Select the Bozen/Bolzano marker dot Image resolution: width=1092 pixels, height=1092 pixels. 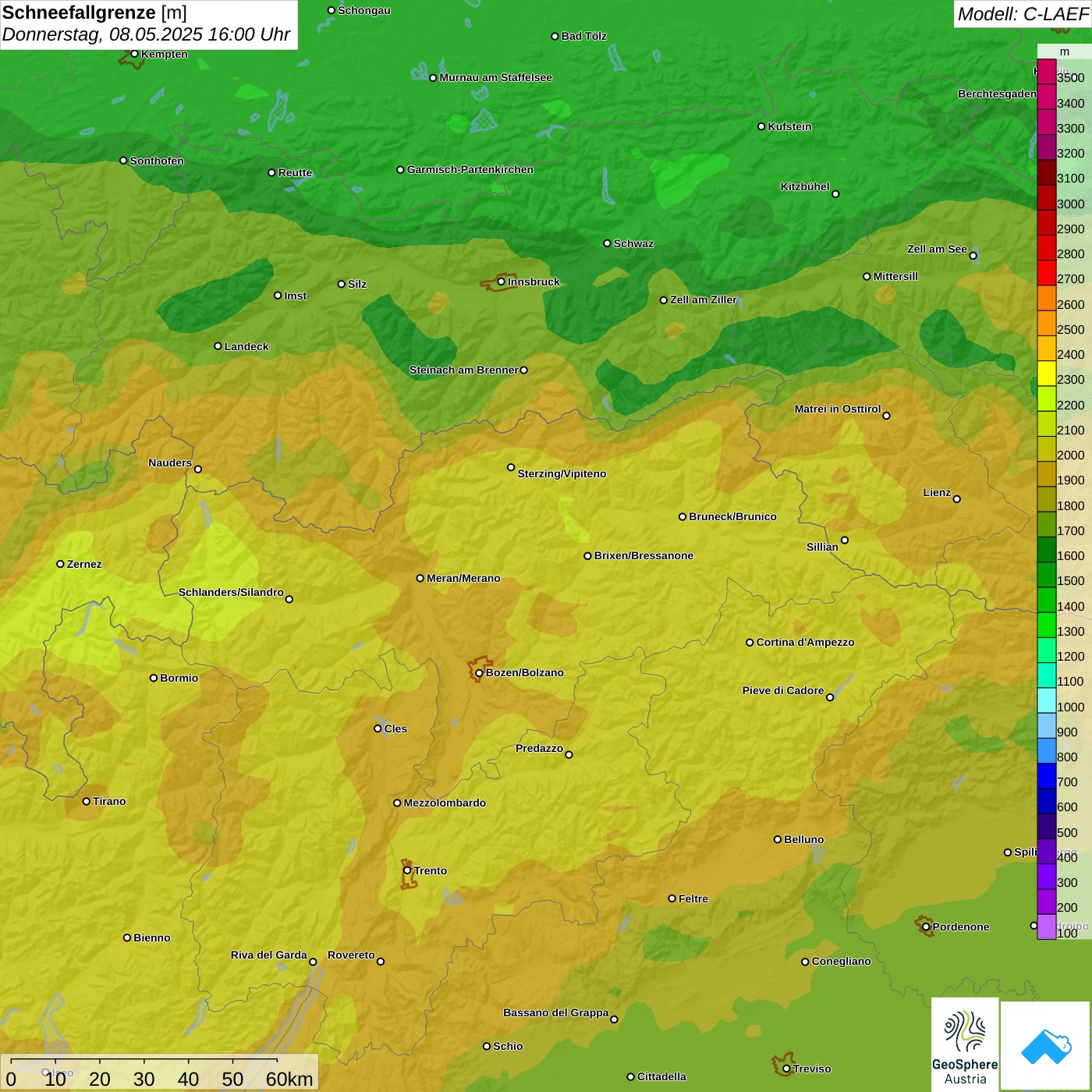pos(479,673)
